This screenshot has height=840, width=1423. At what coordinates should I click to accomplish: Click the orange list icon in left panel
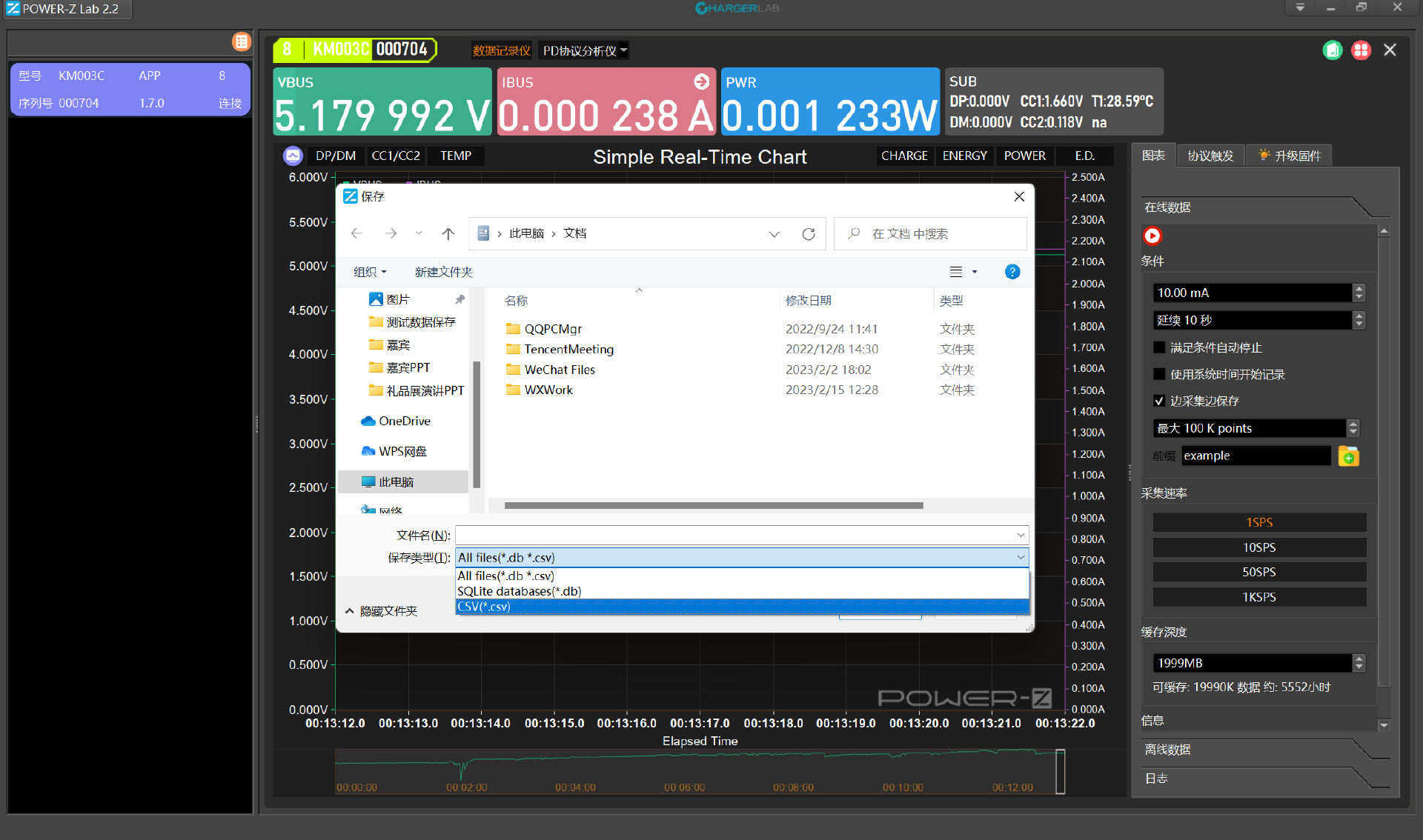pyautogui.click(x=241, y=41)
